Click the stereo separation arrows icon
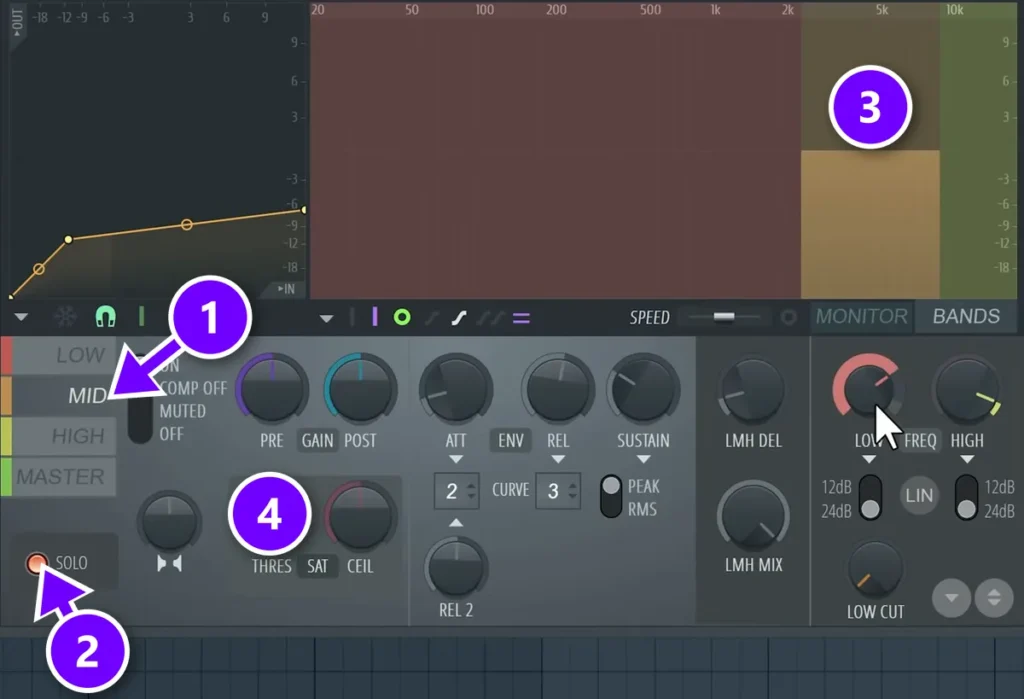The height and width of the screenshot is (699, 1024). [x=169, y=563]
